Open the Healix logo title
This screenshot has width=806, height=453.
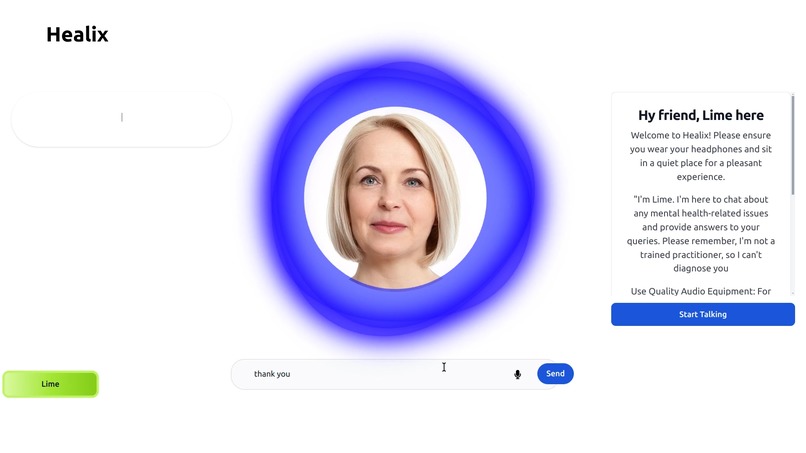click(78, 34)
